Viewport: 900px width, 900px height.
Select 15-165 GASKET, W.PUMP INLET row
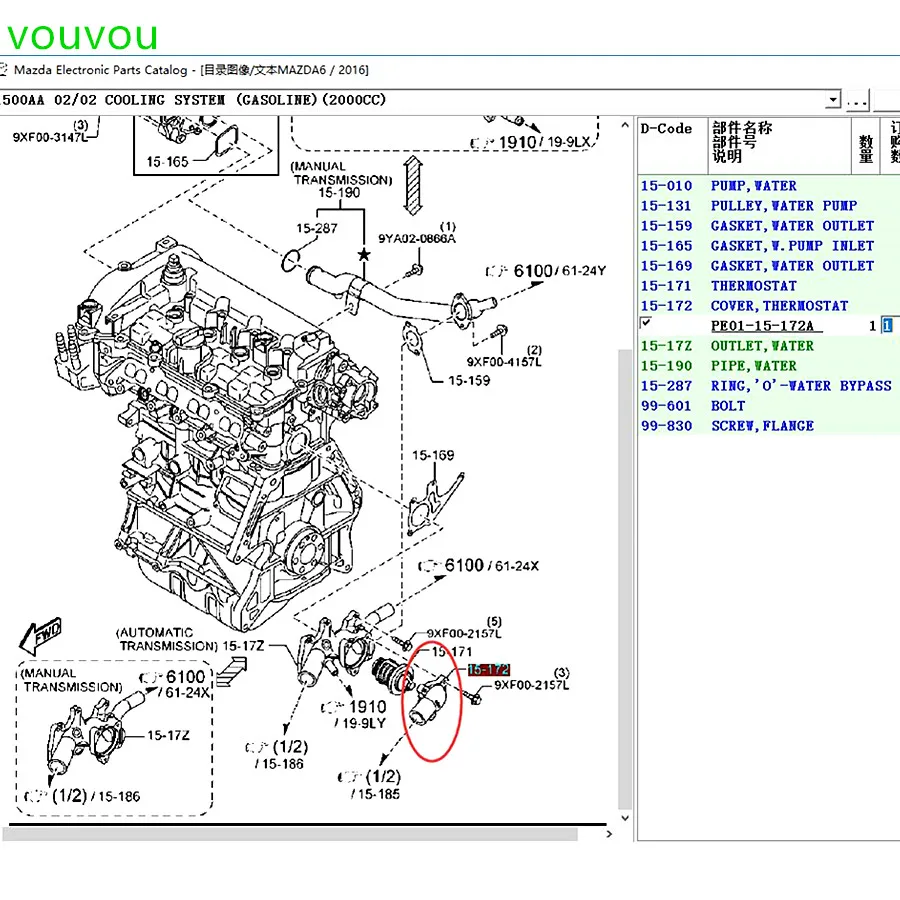[769, 246]
